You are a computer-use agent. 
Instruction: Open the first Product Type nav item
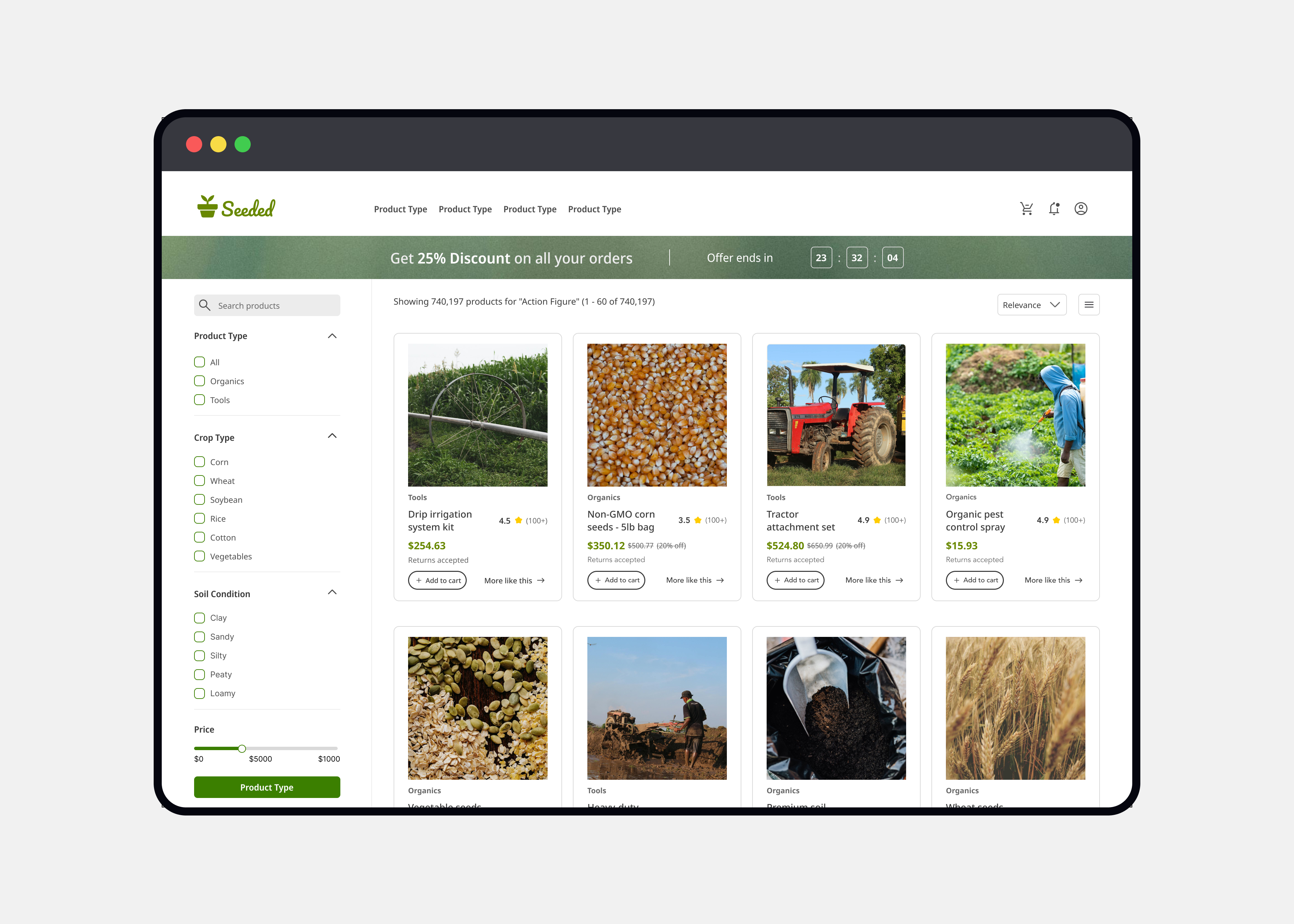pos(400,209)
